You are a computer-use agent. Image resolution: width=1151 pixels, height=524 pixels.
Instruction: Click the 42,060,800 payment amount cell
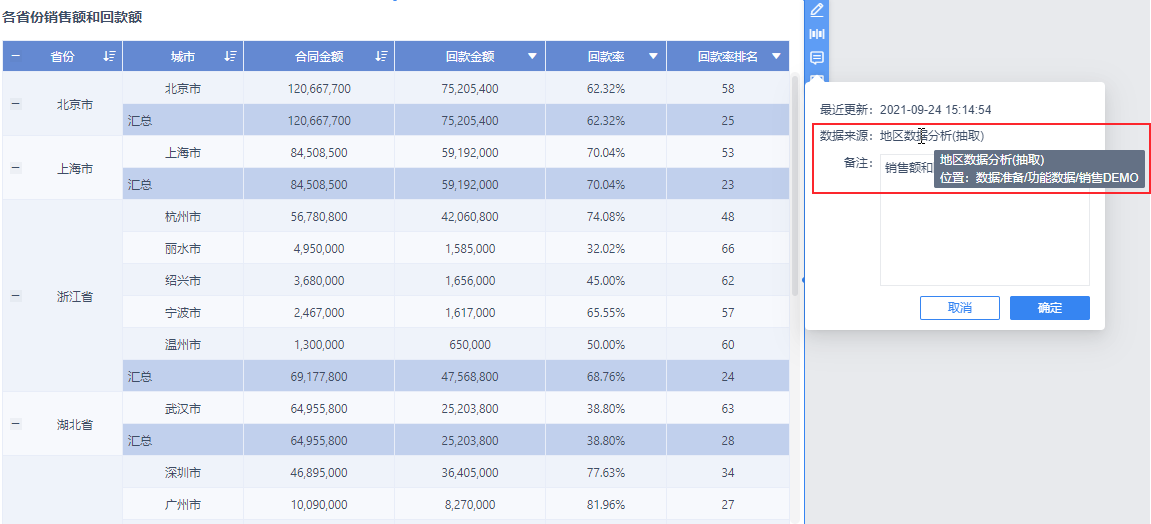470,216
